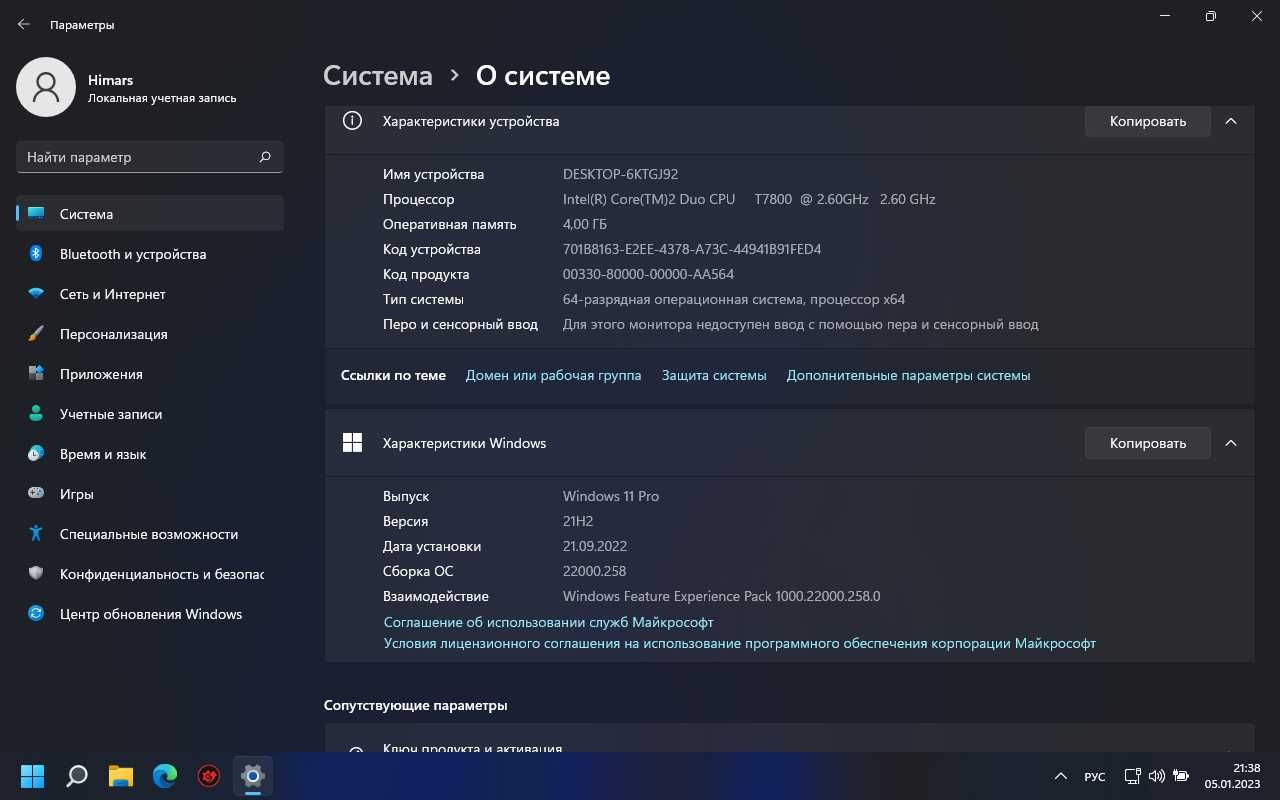Click the Система monitor icon in sidebar

pos(36,214)
